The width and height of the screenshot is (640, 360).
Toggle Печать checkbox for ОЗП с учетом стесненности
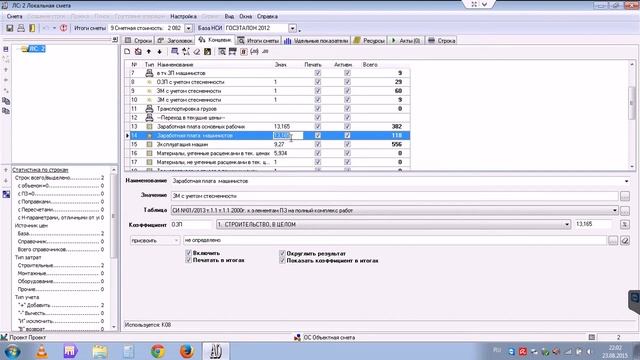pyautogui.click(x=318, y=82)
